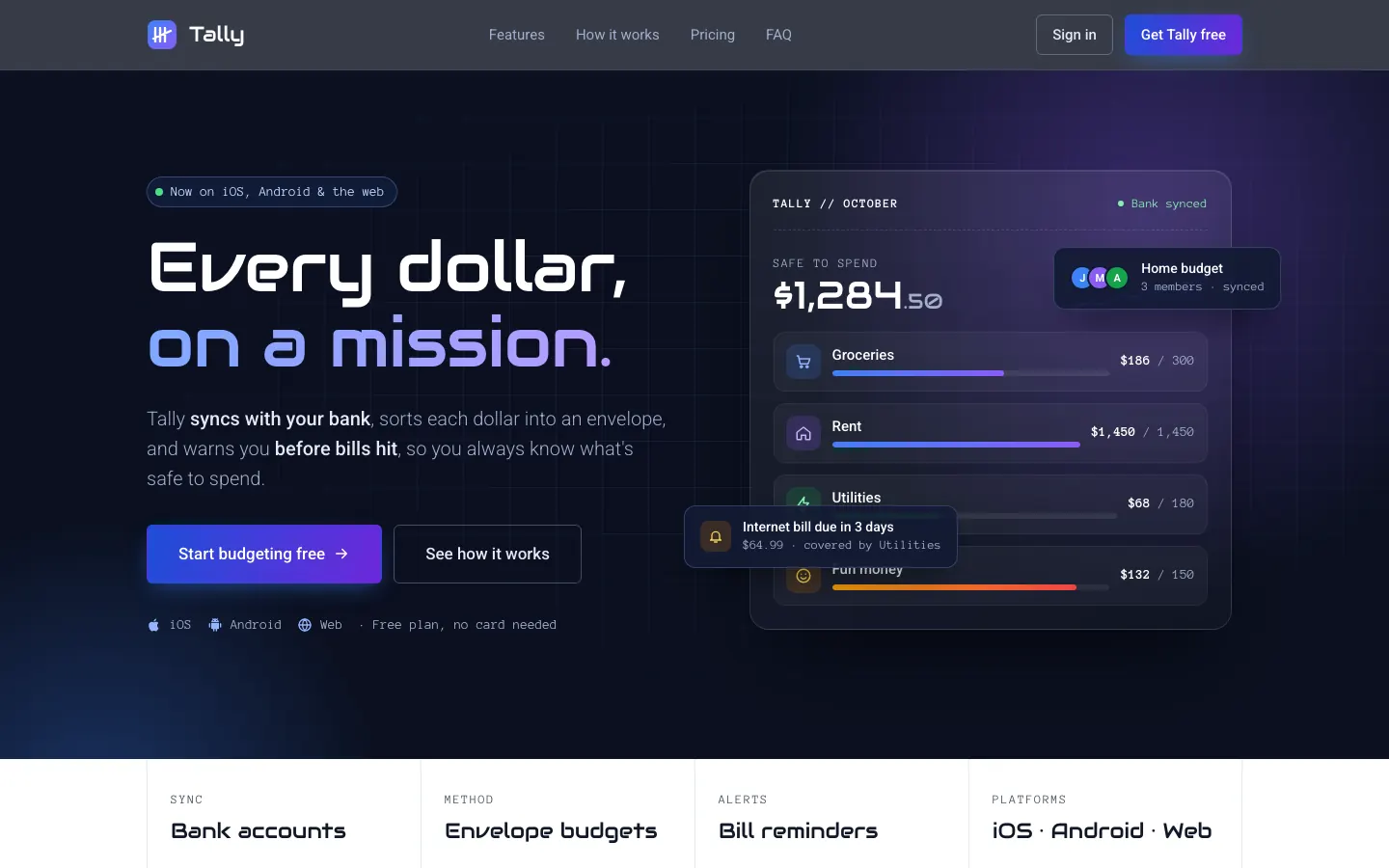
Task: Click the globe icon beside Web
Action: [x=305, y=625]
